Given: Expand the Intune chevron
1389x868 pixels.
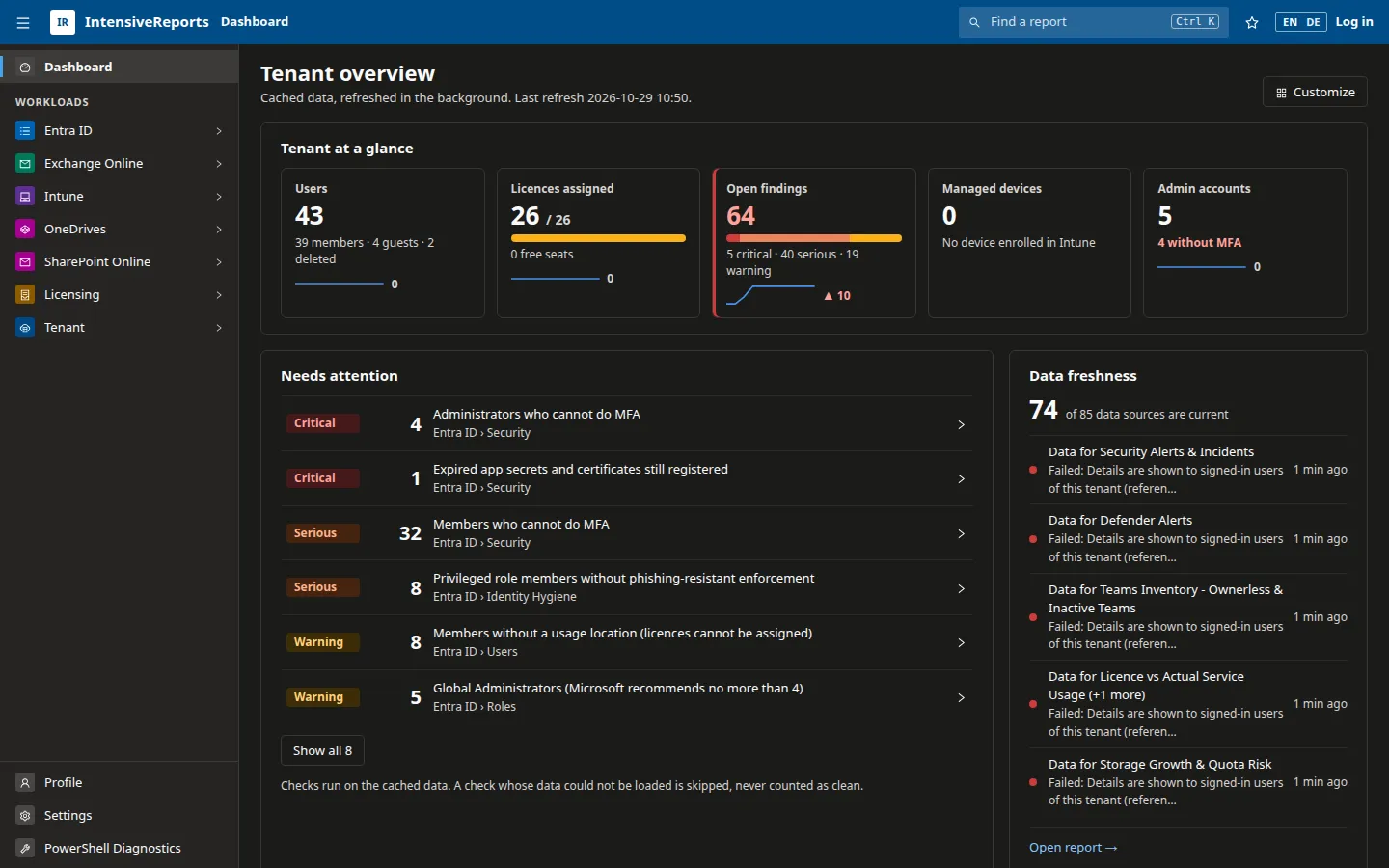Looking at the screenshot, I should 219,197.
